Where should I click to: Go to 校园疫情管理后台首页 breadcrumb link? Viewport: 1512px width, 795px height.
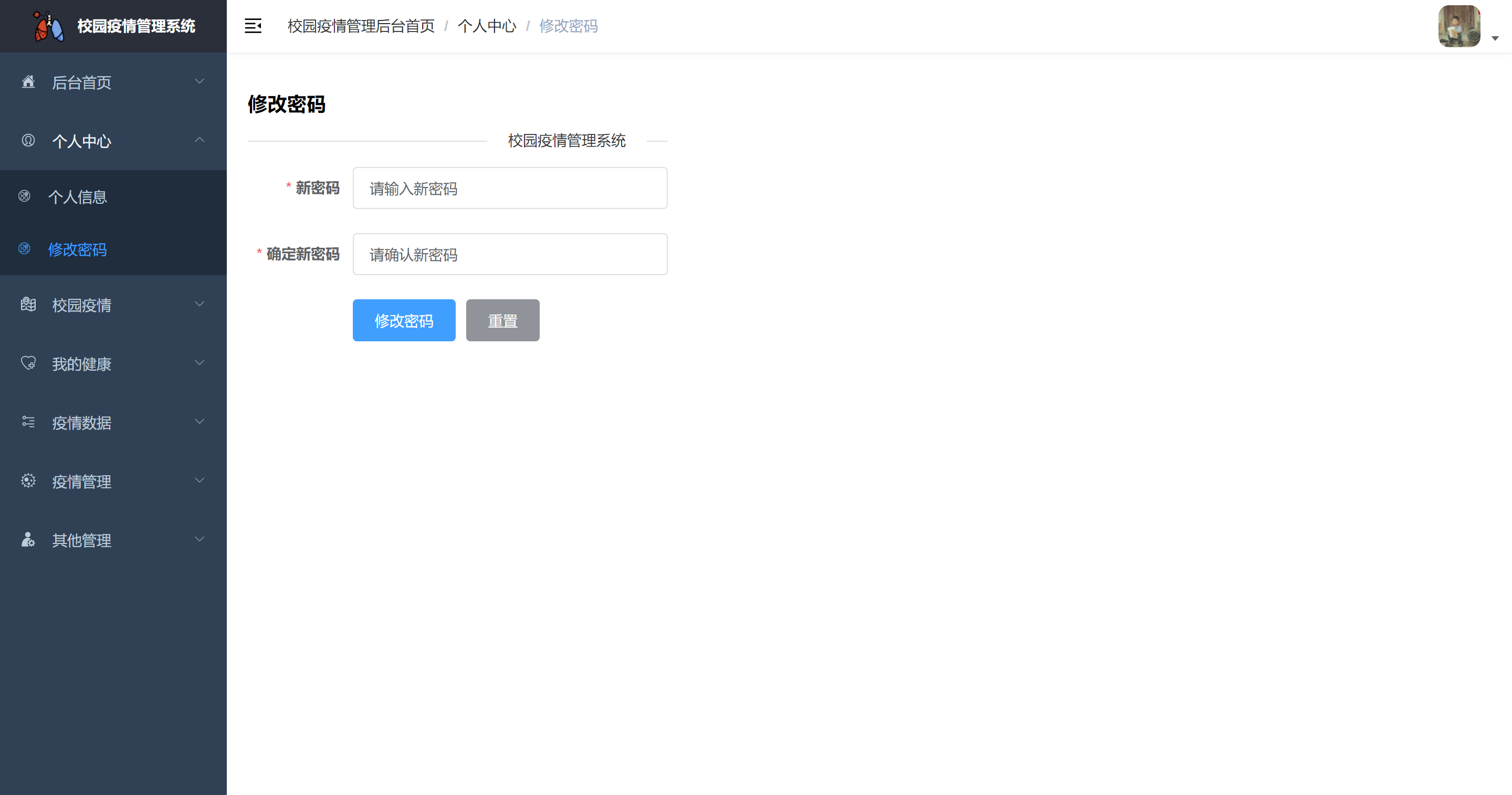coord(361,26)
